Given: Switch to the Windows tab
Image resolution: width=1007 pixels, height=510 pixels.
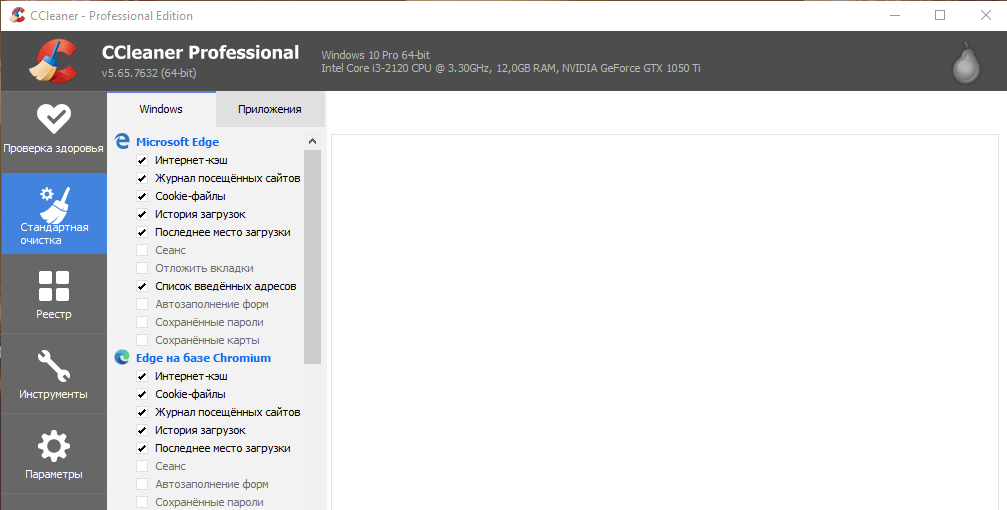Looking at the screenshot, I should coord(161,109).
